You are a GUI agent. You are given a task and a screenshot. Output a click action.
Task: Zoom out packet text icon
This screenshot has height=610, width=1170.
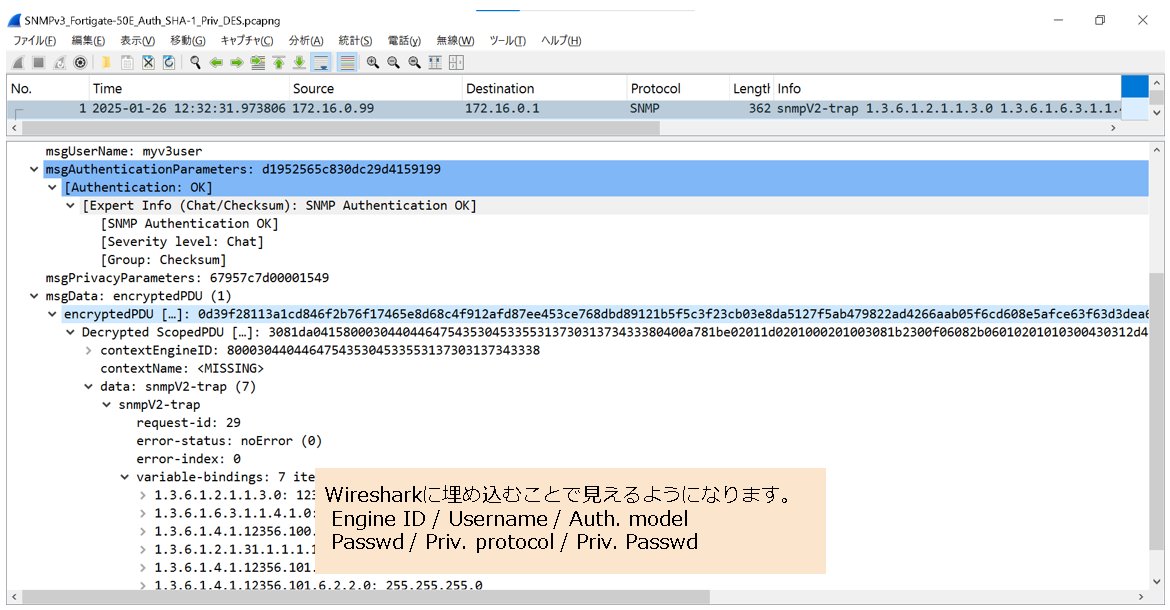point(393,63)
